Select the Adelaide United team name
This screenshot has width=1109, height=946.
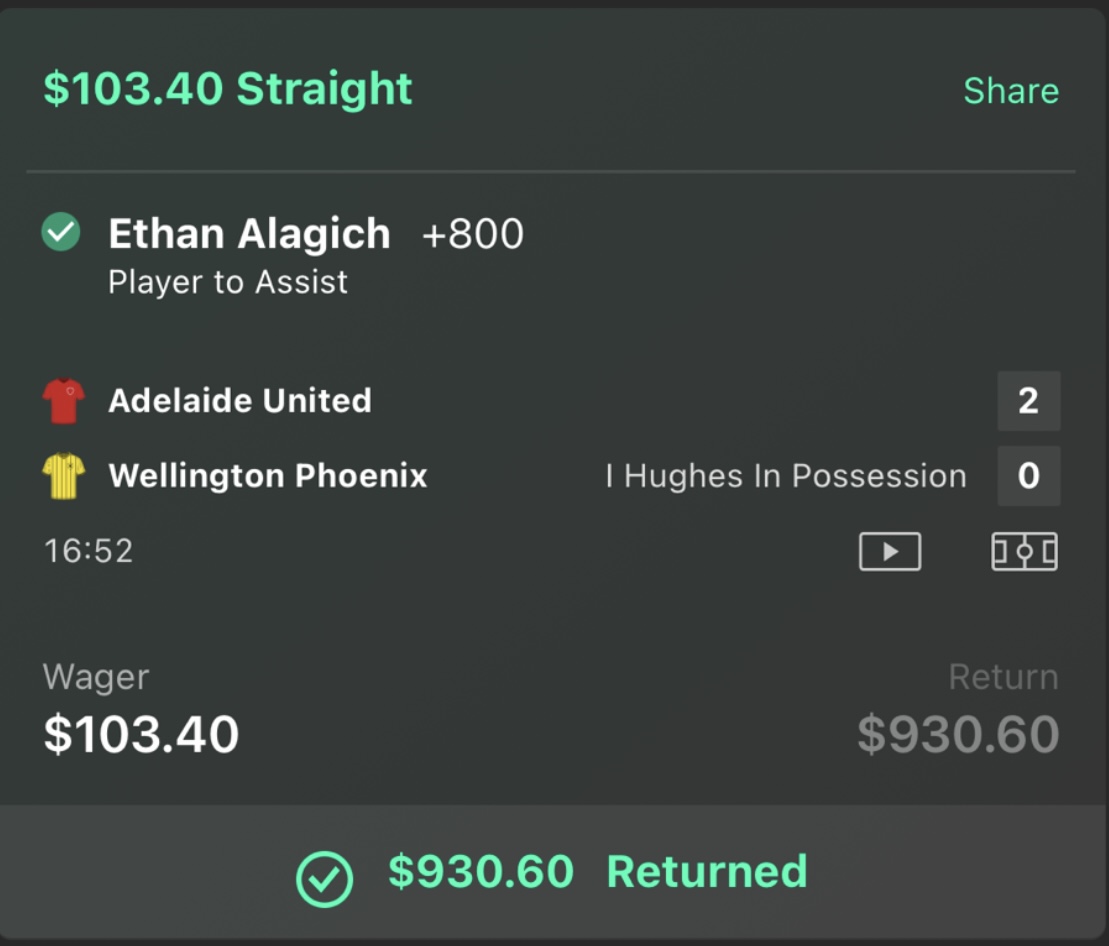coord(240,401)
